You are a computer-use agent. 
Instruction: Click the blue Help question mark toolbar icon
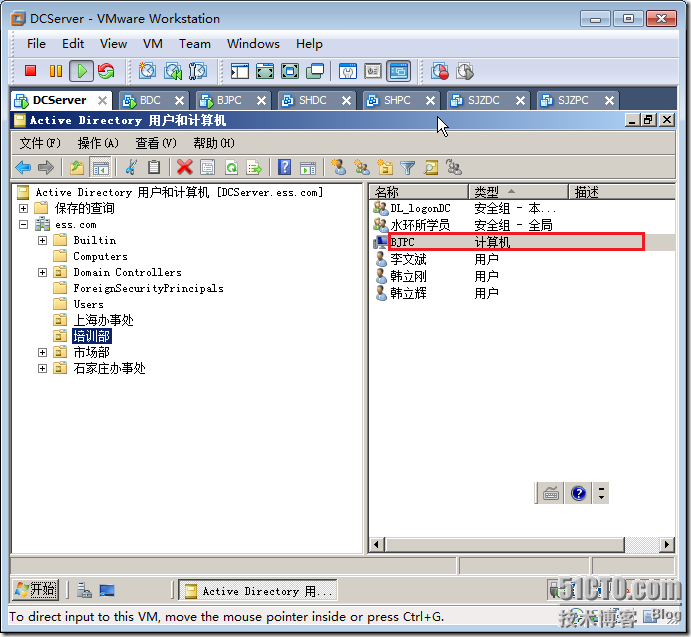tap(284, 167)
